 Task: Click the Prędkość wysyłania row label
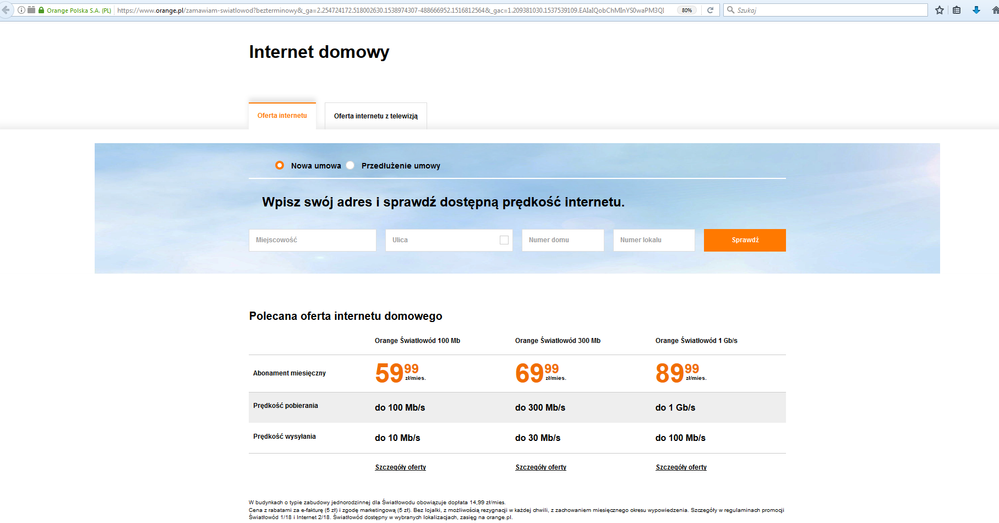pyautogui.click(x=284, y=437)
